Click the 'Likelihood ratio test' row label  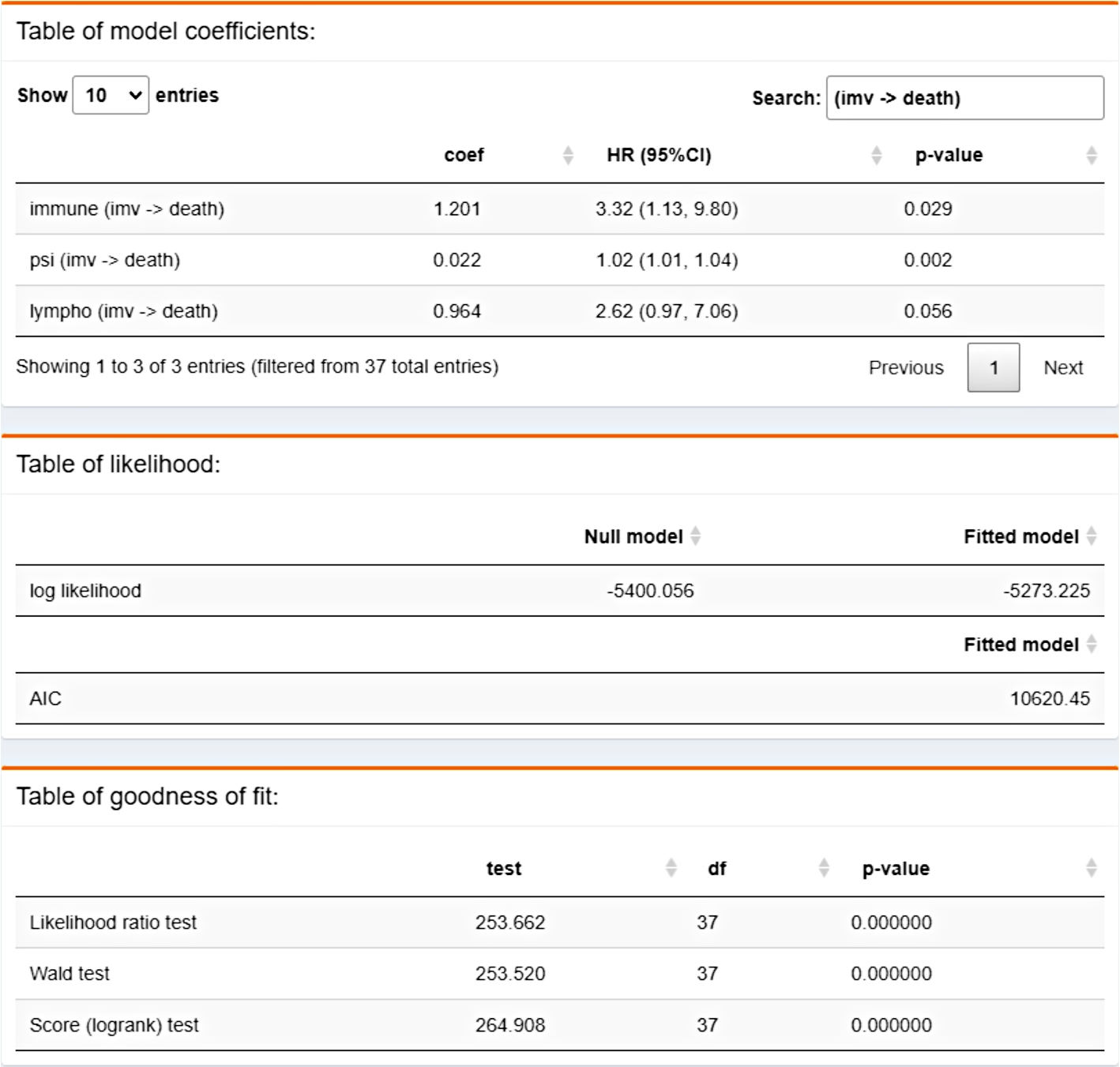(x=113, y=922)
